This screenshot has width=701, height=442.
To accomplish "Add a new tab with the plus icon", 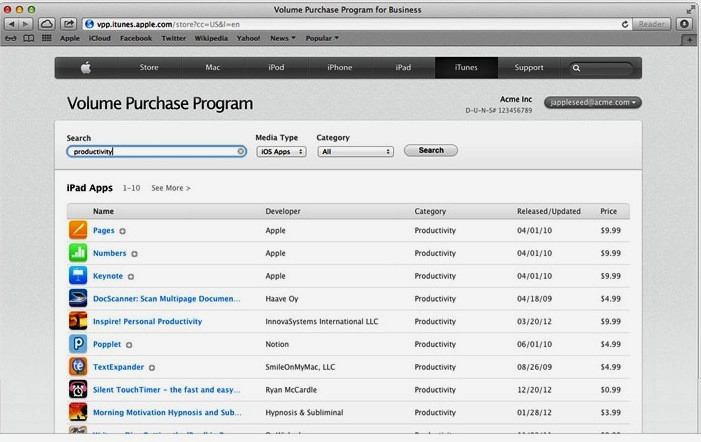I will [x=689, y=40].
